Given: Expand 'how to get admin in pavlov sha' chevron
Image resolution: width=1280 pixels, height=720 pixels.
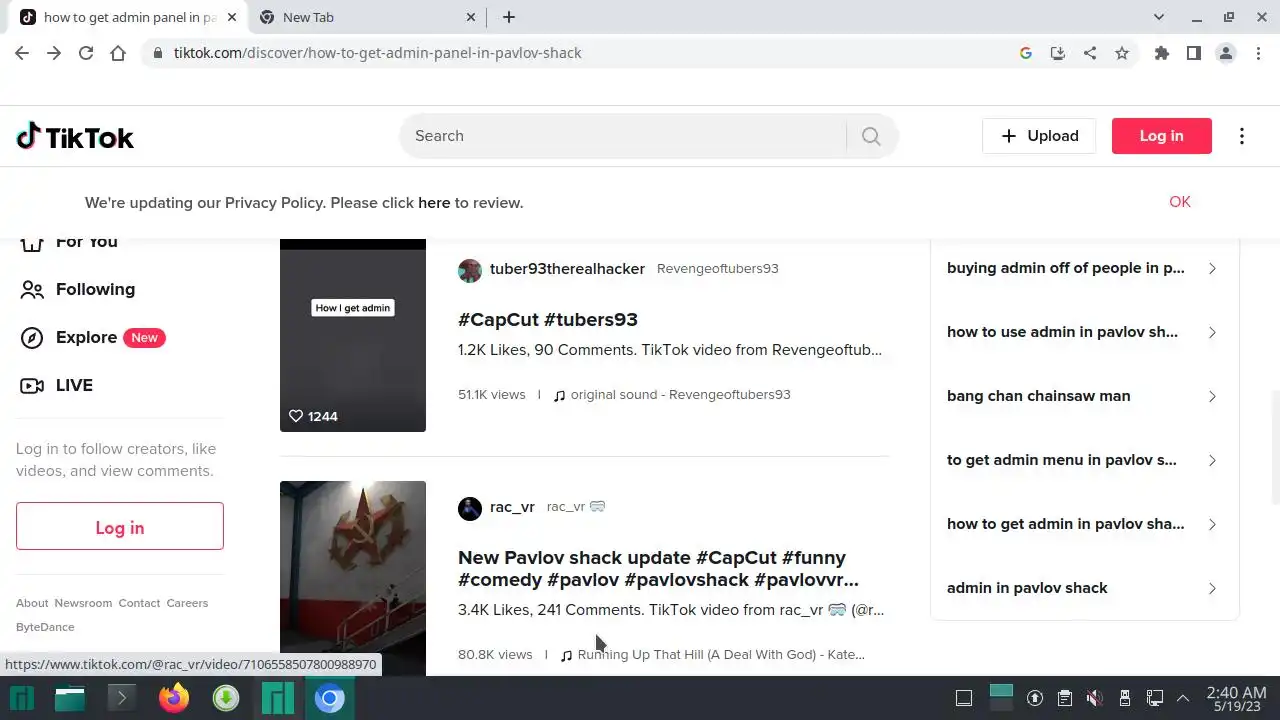Looking at the screenshot, I should point(1212,524).
